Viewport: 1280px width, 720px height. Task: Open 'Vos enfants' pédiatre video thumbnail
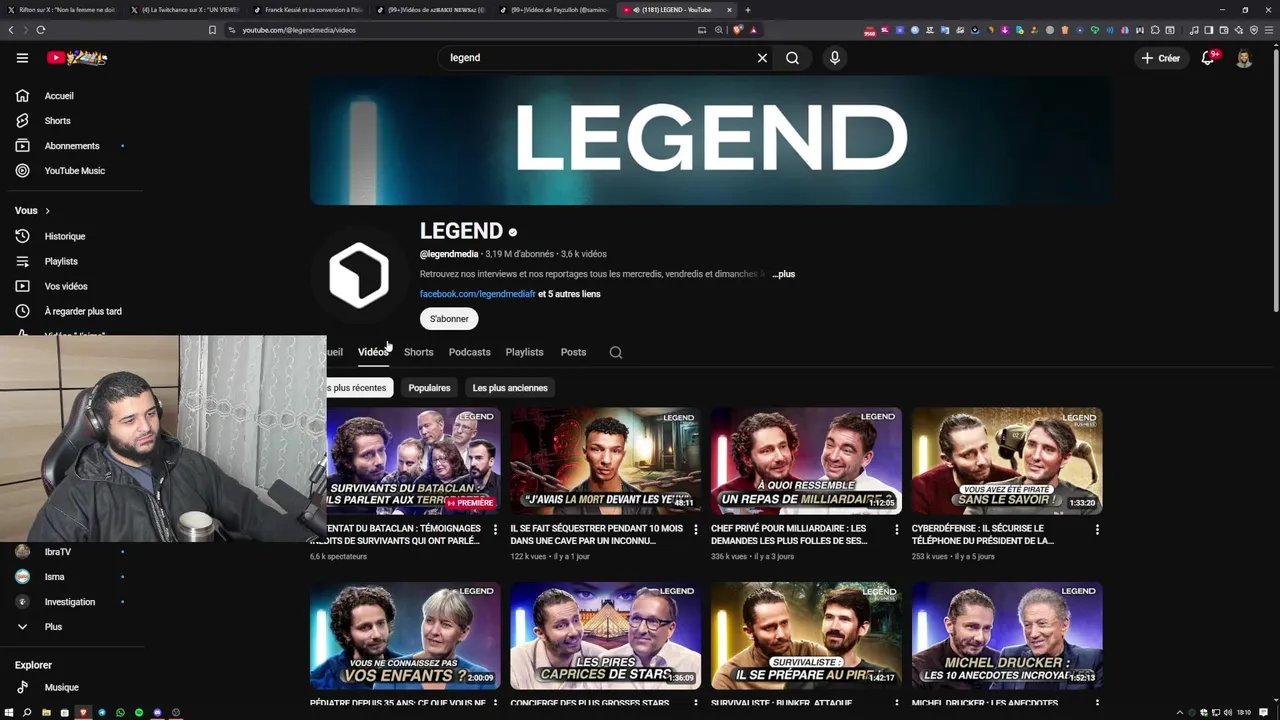(405, 636)
